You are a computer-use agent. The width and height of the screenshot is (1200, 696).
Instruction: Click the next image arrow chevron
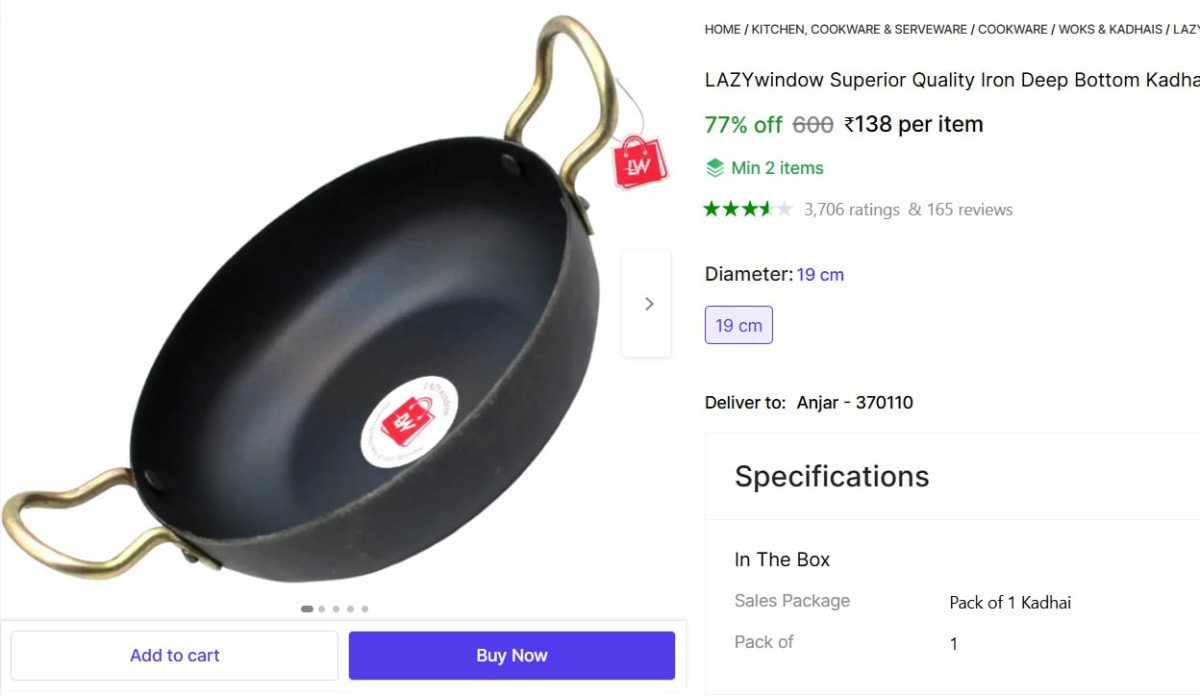click(x=648, y=304)
